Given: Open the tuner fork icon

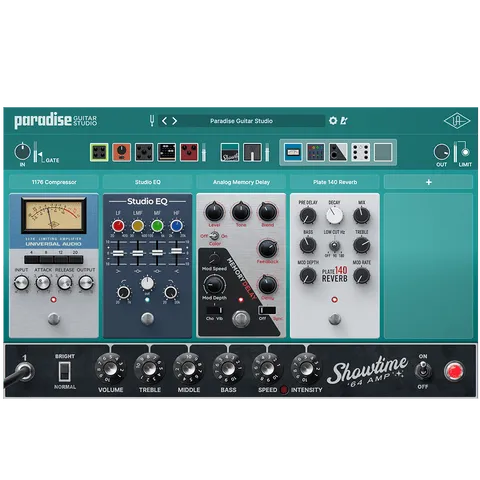Looking at the screenshot, I should coord(152,120).
